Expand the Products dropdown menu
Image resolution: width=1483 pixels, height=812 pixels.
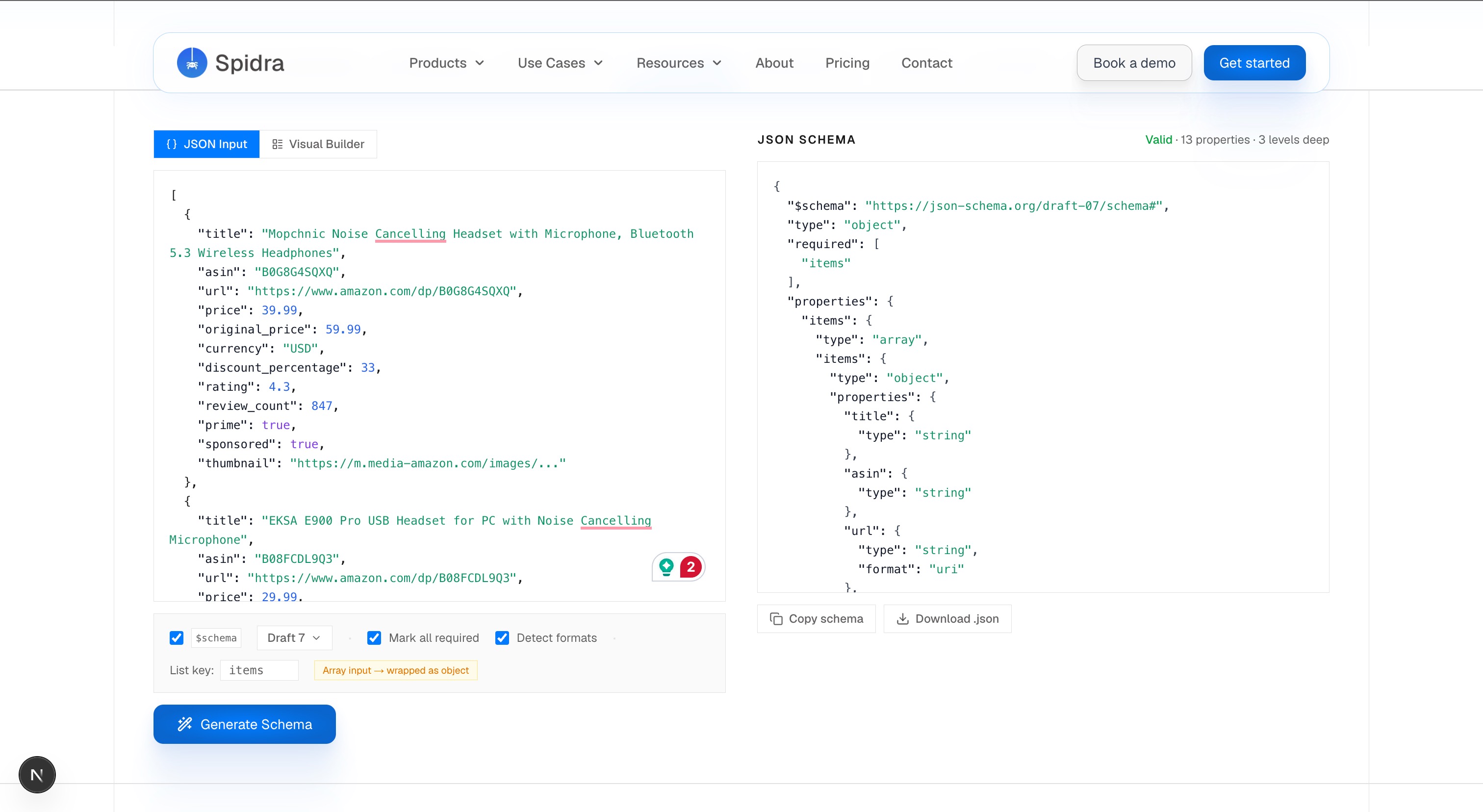pyautogui.click(x=447, y=63)
